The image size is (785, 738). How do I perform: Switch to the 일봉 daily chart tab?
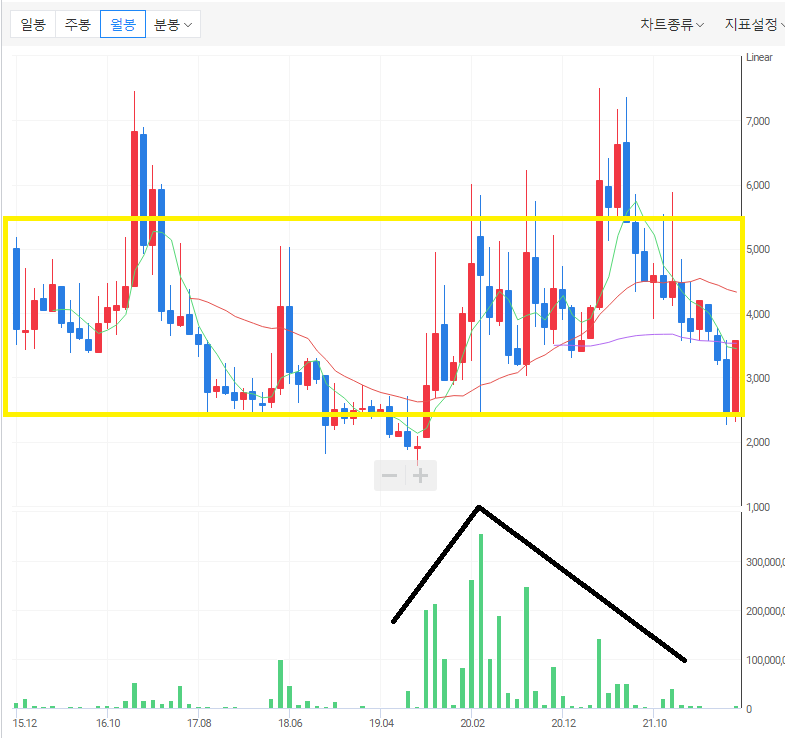point(33,24)
